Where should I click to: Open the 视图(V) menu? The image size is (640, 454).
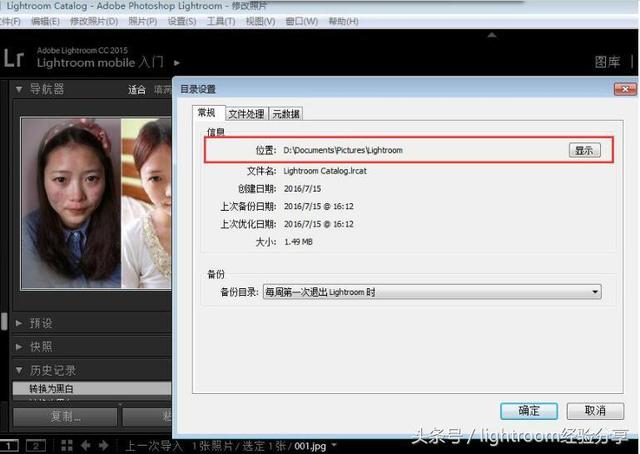(260, 21)
